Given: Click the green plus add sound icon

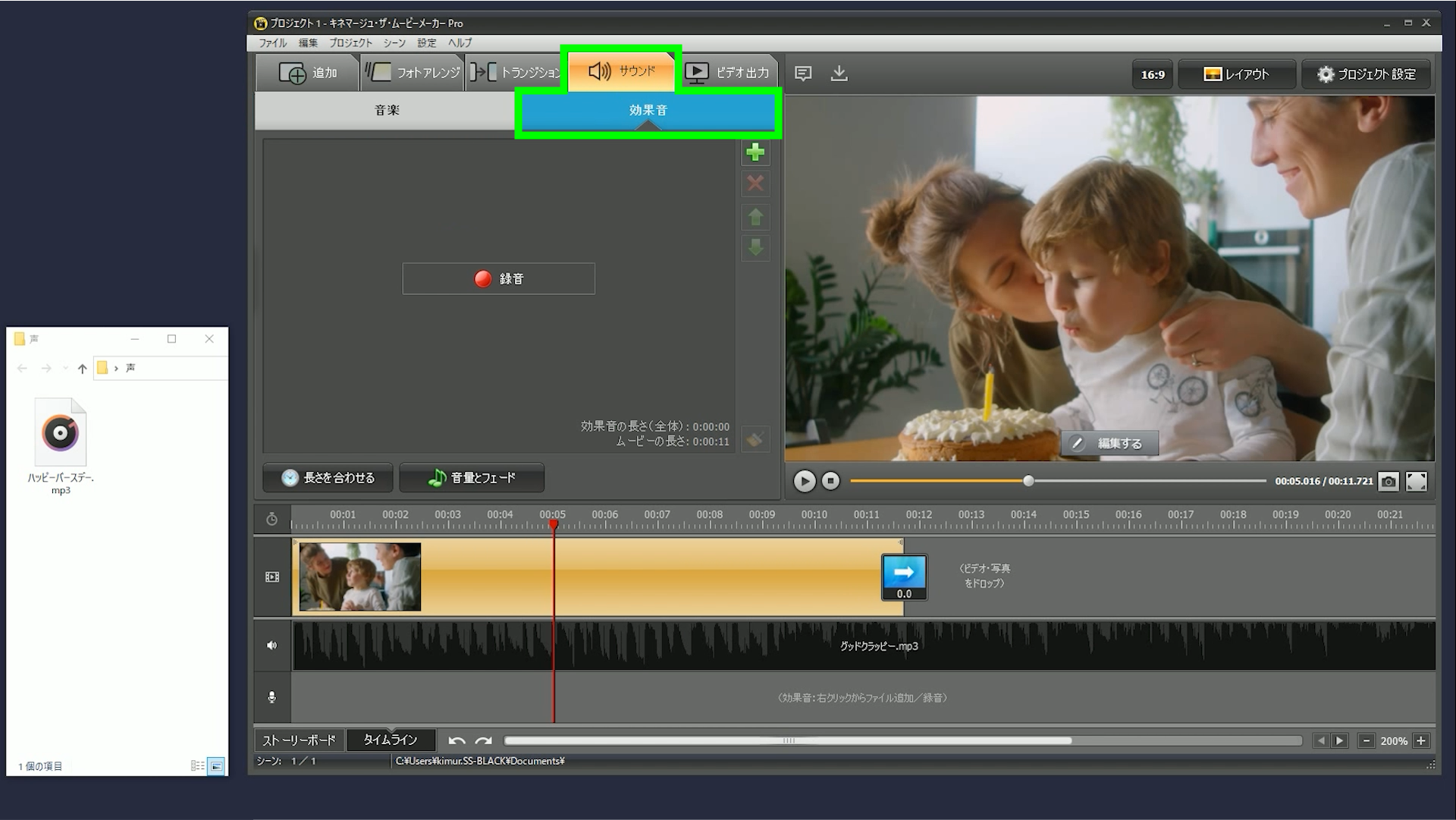Looking at the screenshot, I should coord(755,152).
